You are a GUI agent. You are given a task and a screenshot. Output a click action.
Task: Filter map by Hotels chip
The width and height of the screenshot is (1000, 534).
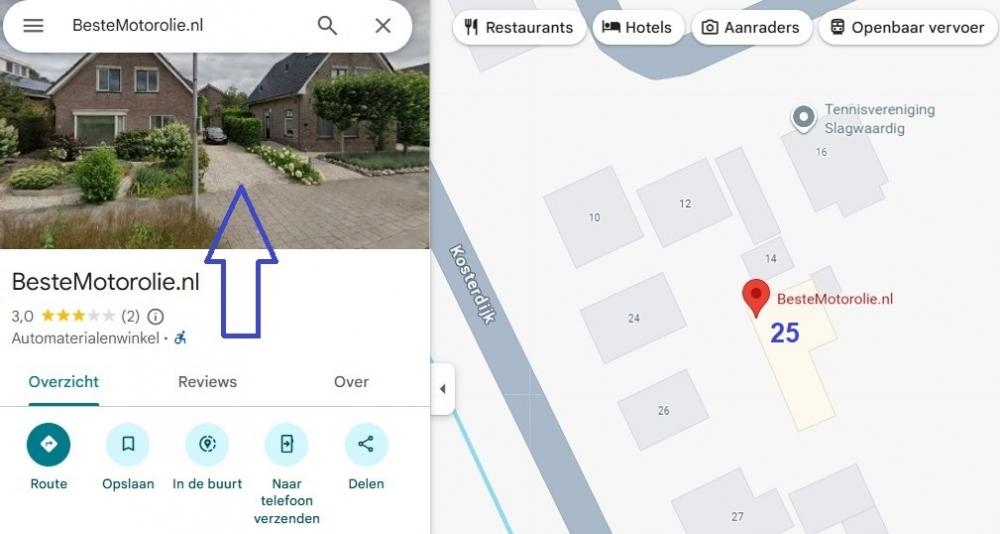638,27
